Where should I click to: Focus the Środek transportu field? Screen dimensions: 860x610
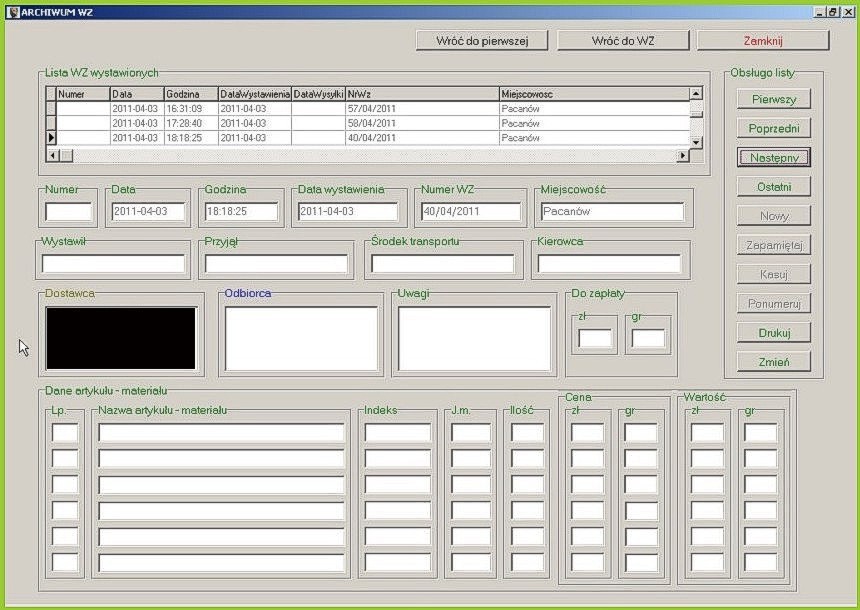(x=443, y=264)
